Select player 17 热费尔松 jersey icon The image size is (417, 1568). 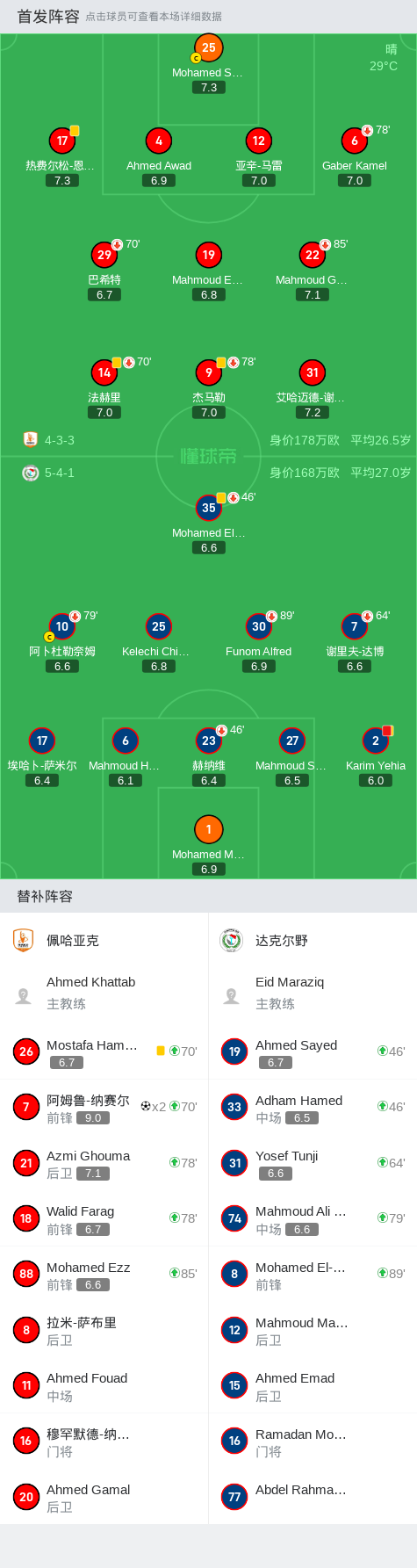pos(62,141)
